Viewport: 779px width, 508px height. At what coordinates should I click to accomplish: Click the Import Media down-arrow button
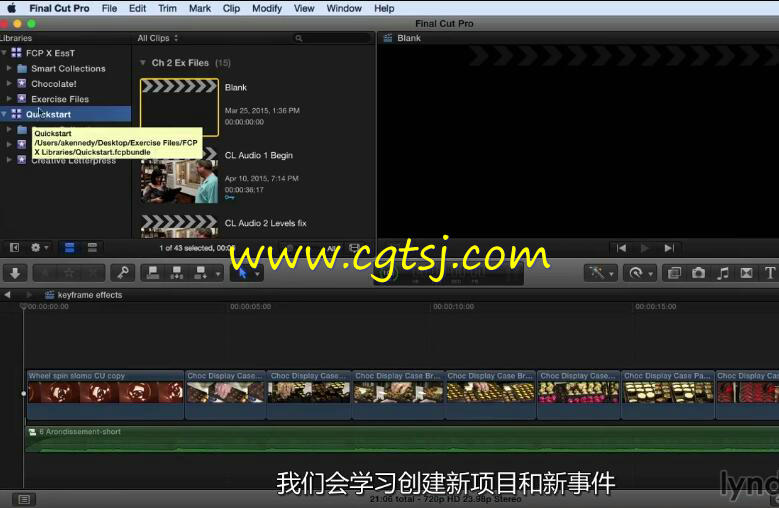point(15,273)
